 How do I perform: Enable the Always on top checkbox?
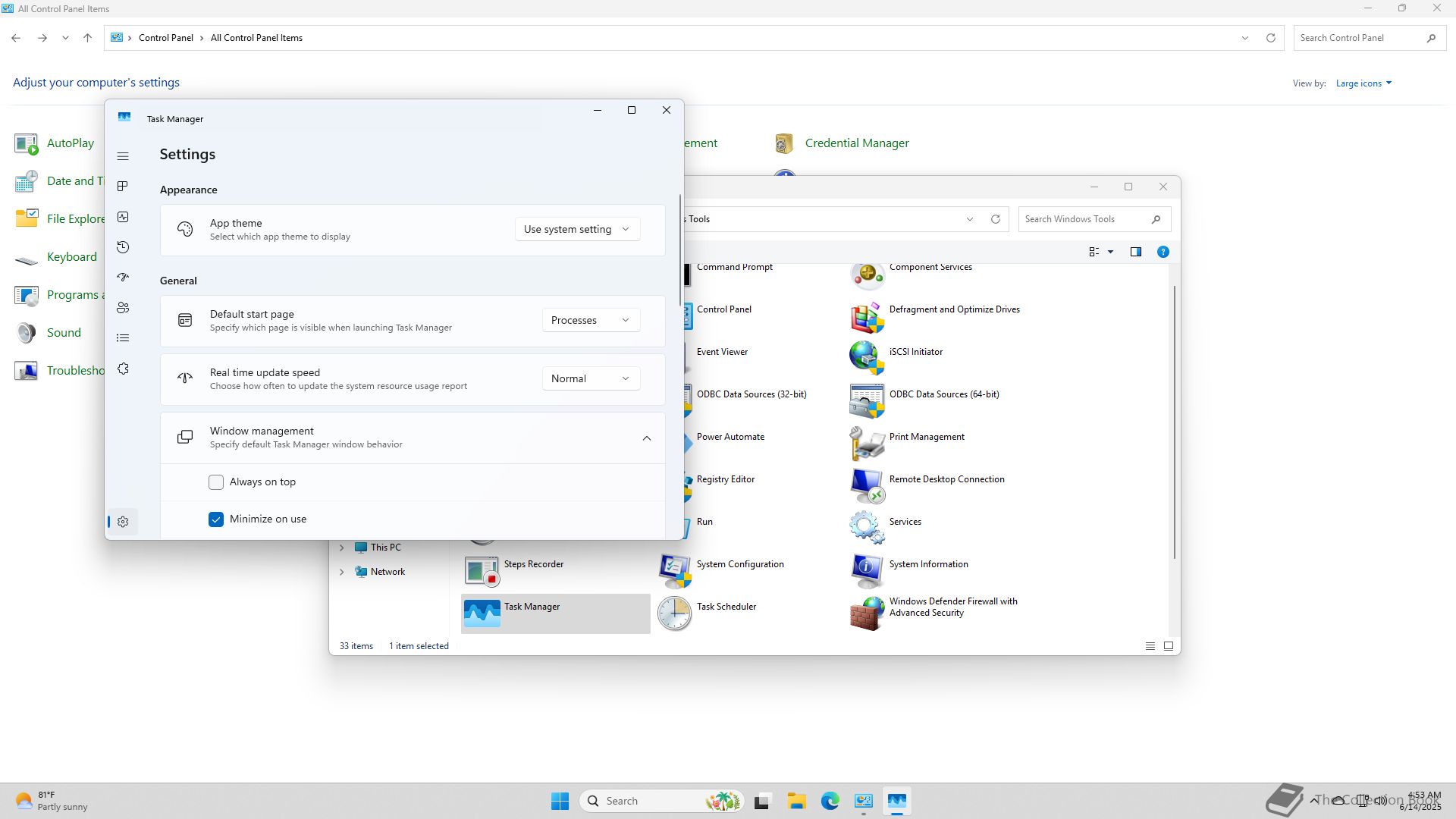coord(216,482)
